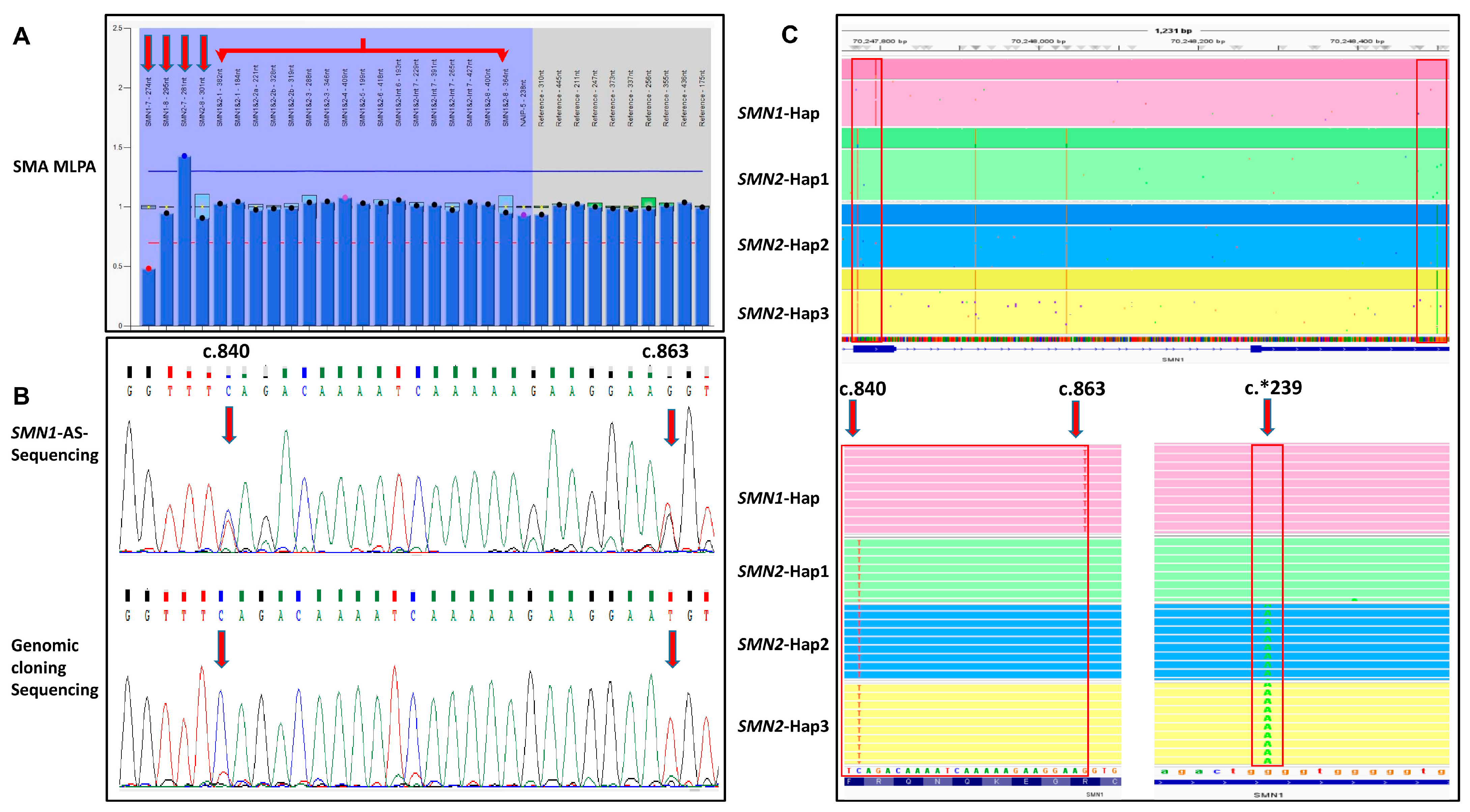Click the 'SMN2-Hap2' label beside the blue overview track
The height and width of the screenshot is (812, 1470).
click(783, 245)
